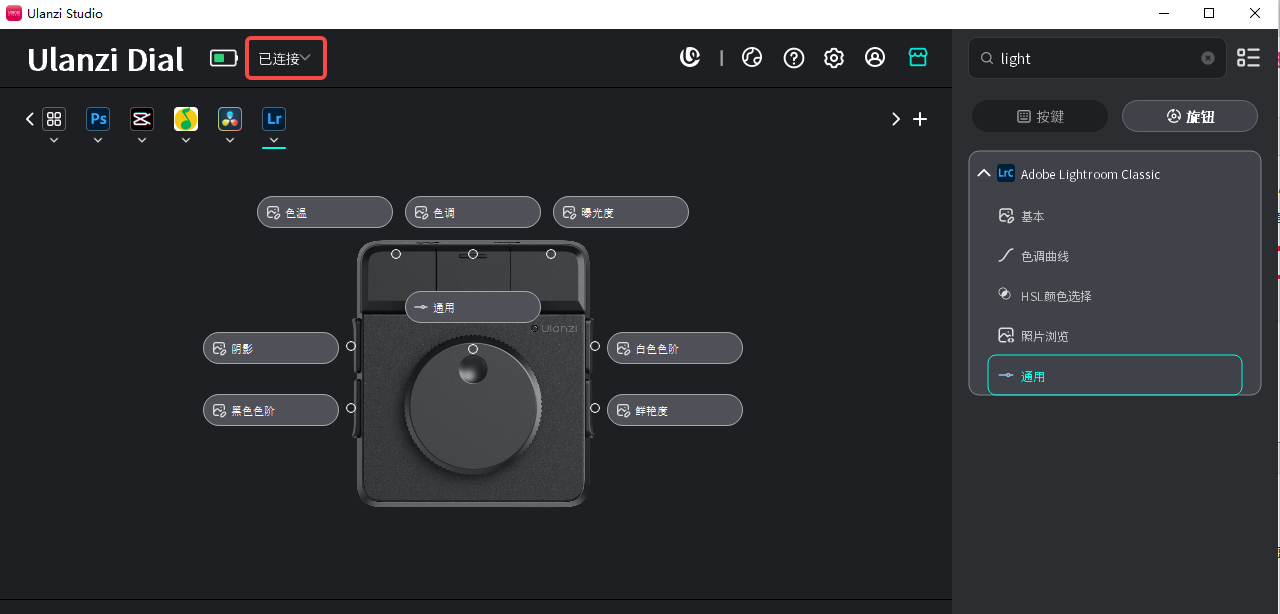Open the settings gear icon
The image size is (1280, 614).
pyautogui.click(x=834, y=57)
